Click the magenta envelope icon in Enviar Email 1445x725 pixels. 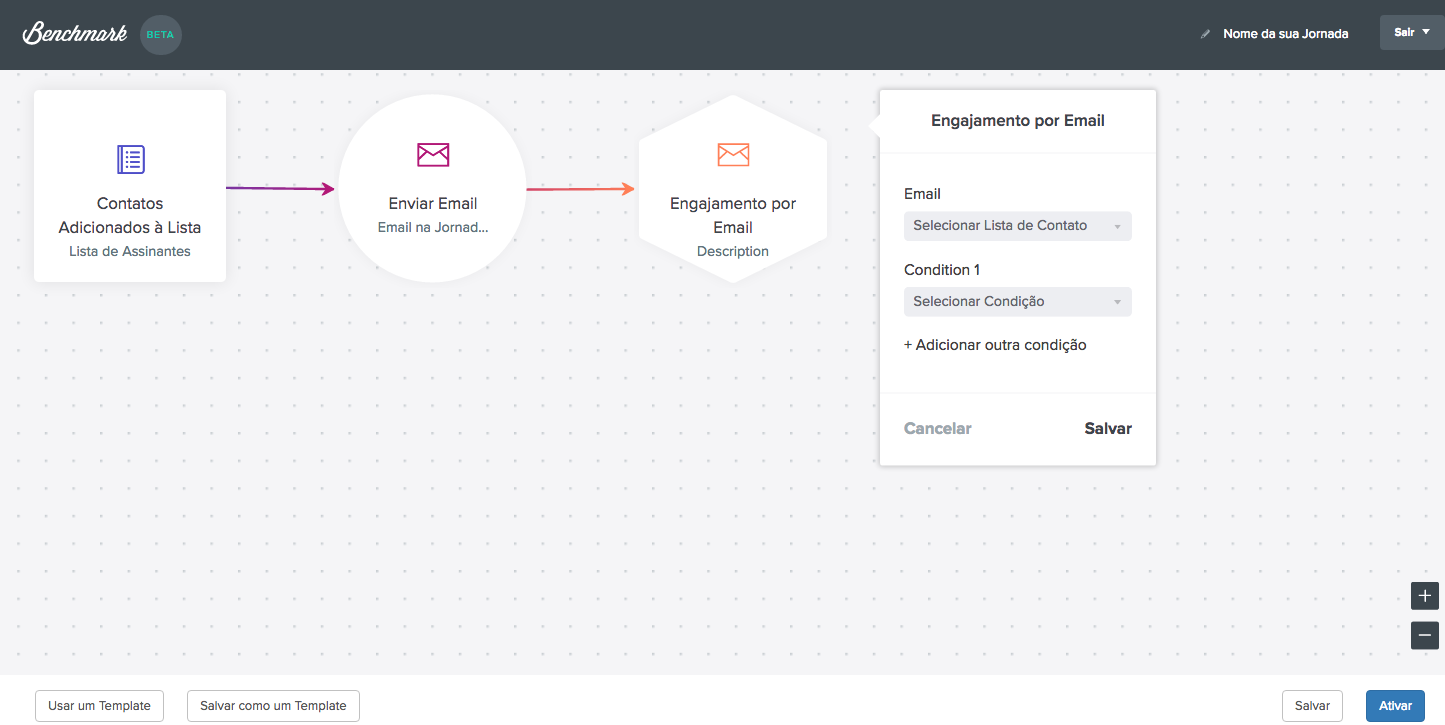pyautogui.click(x=433, y=154)
